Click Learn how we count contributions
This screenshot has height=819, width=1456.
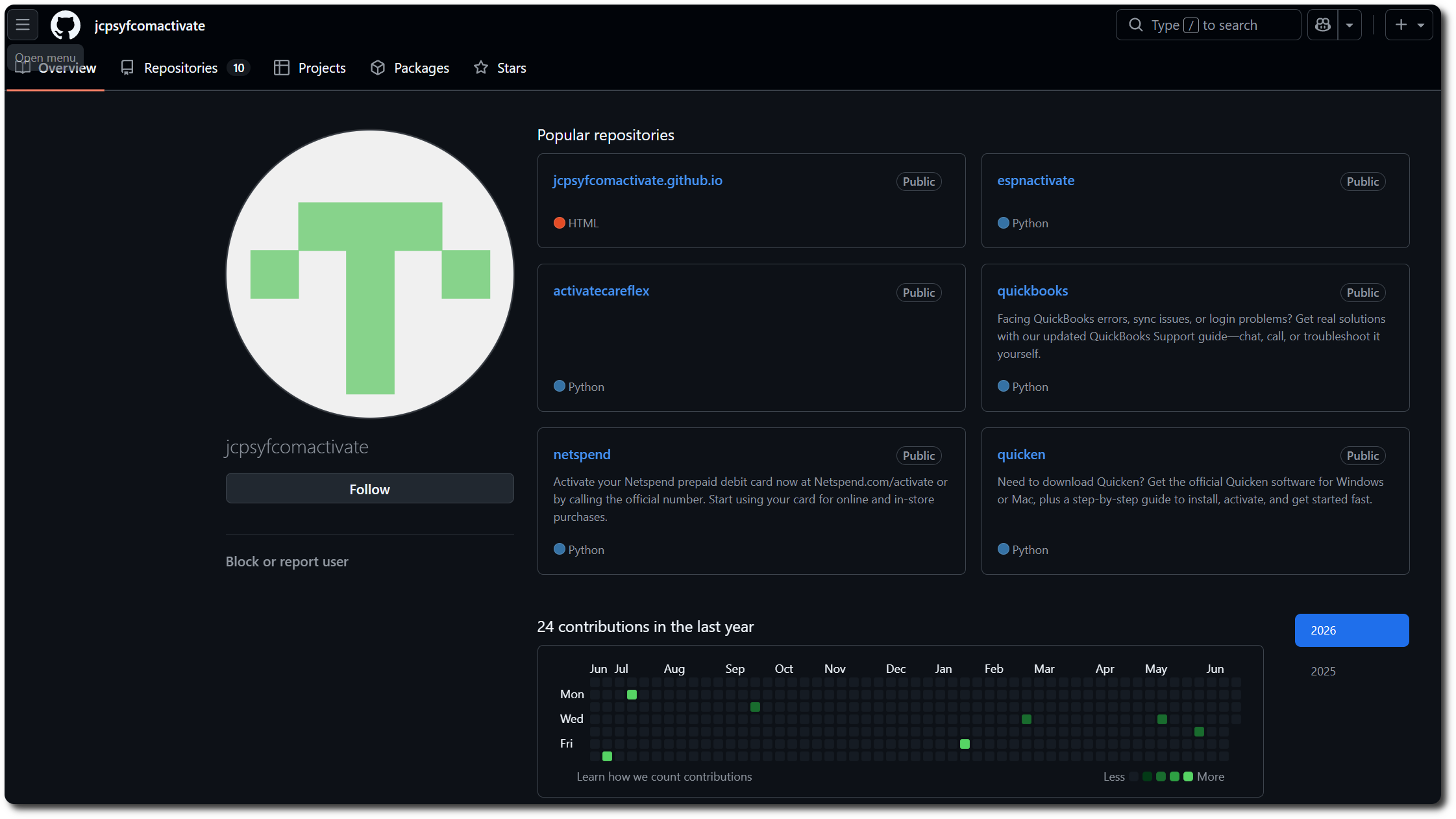click(x=664, y=776)
